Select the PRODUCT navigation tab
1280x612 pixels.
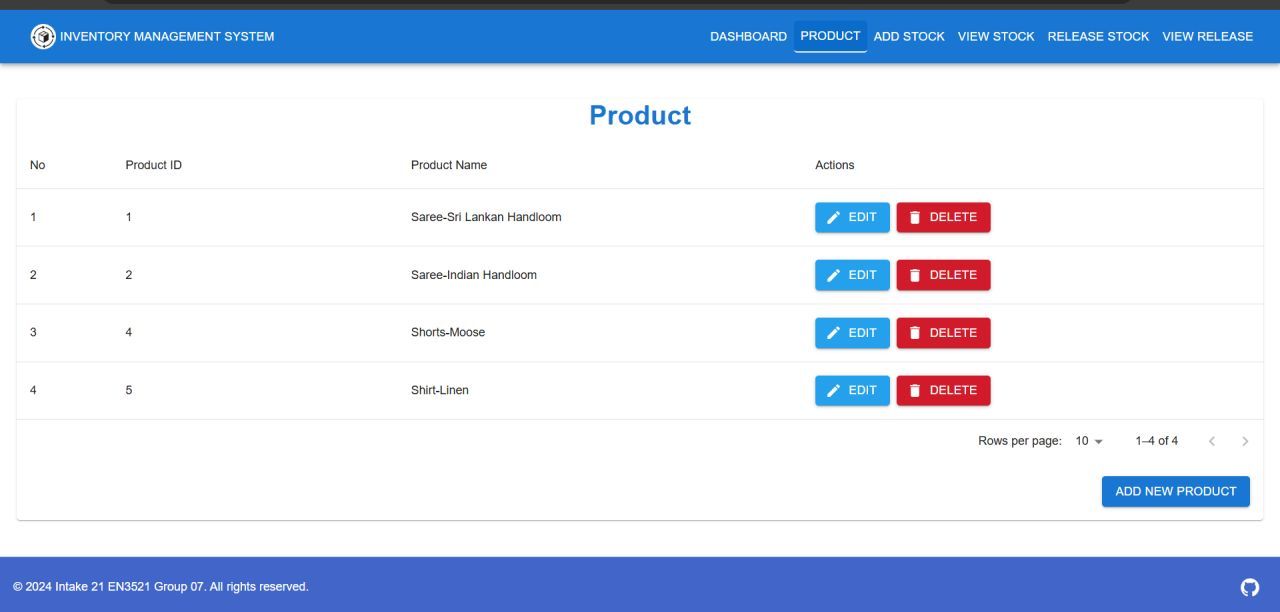(830, 36)
